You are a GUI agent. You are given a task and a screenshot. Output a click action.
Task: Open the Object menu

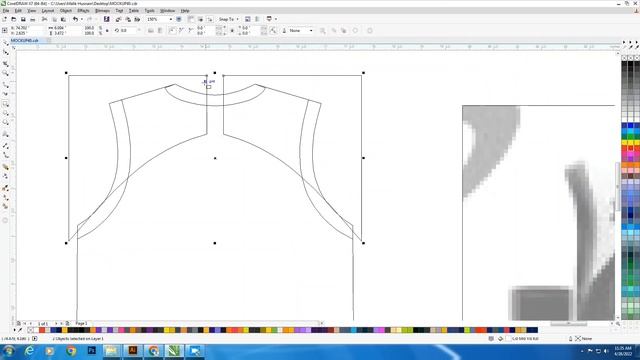point(66,11)
